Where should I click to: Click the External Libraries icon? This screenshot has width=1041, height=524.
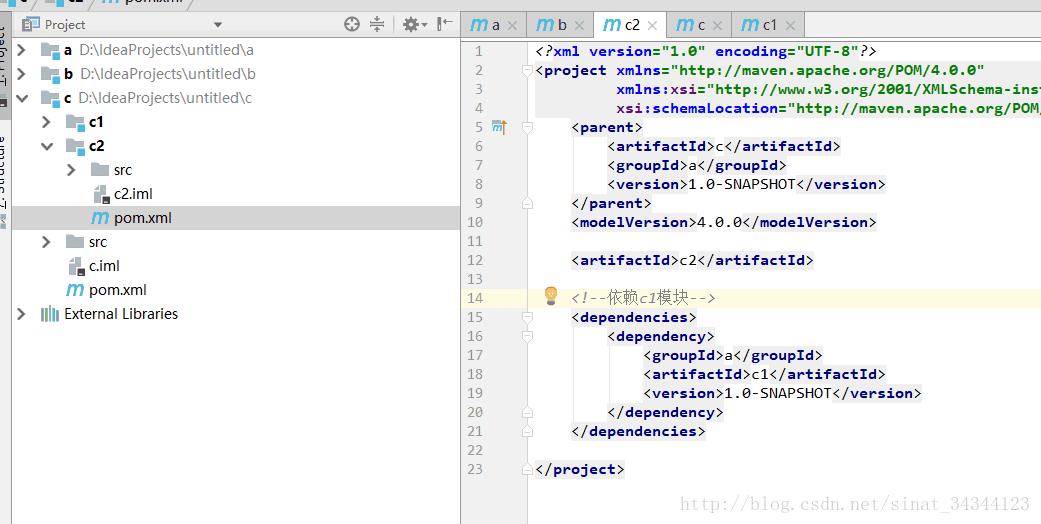pos(50,314)
